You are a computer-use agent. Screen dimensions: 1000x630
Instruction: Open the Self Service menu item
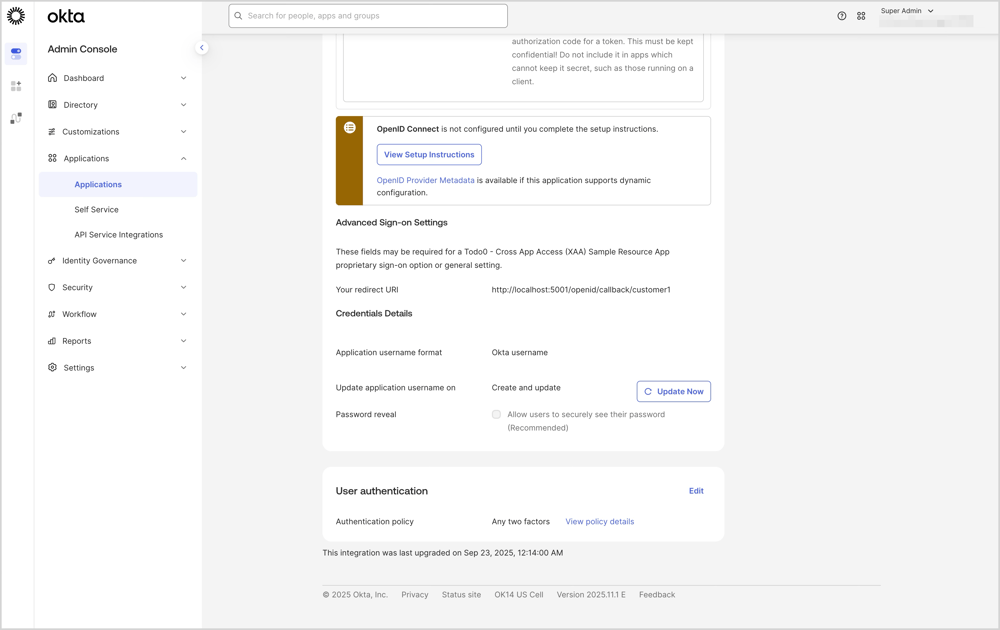point(96,209)
